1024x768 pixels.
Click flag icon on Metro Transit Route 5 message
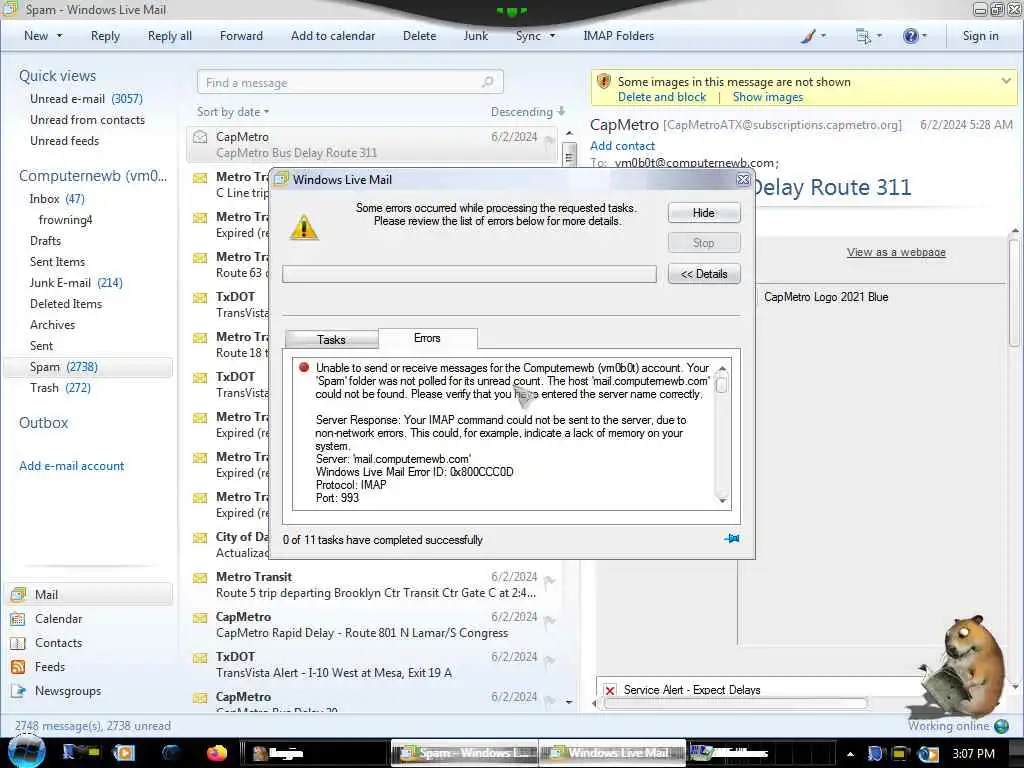tap(549, 581)
